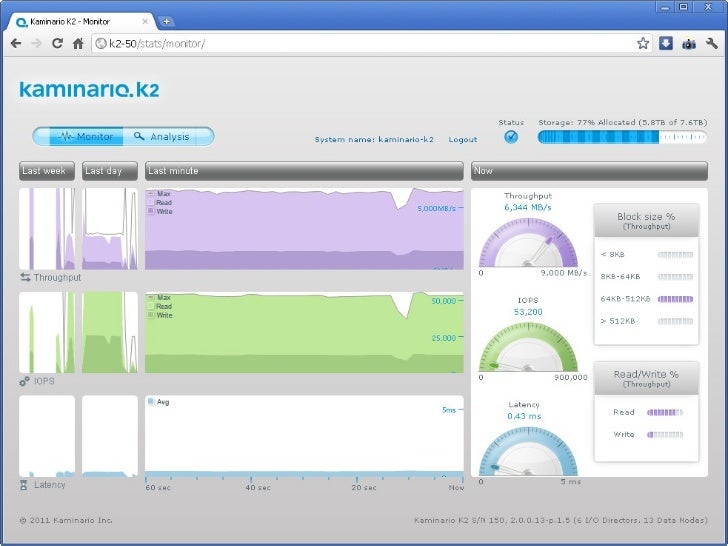Click the Block size % panel header
Screen dimensions: 728x546
pos(646,221)
